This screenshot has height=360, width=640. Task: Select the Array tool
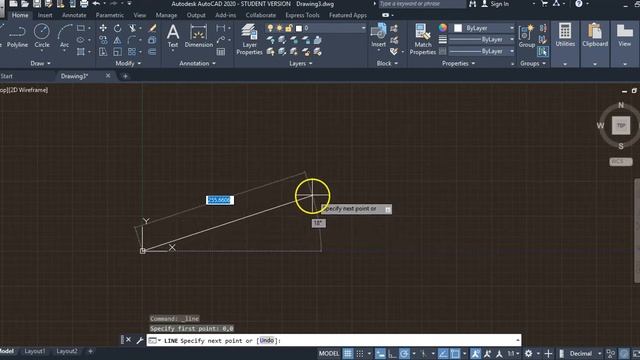pos(131,52)
